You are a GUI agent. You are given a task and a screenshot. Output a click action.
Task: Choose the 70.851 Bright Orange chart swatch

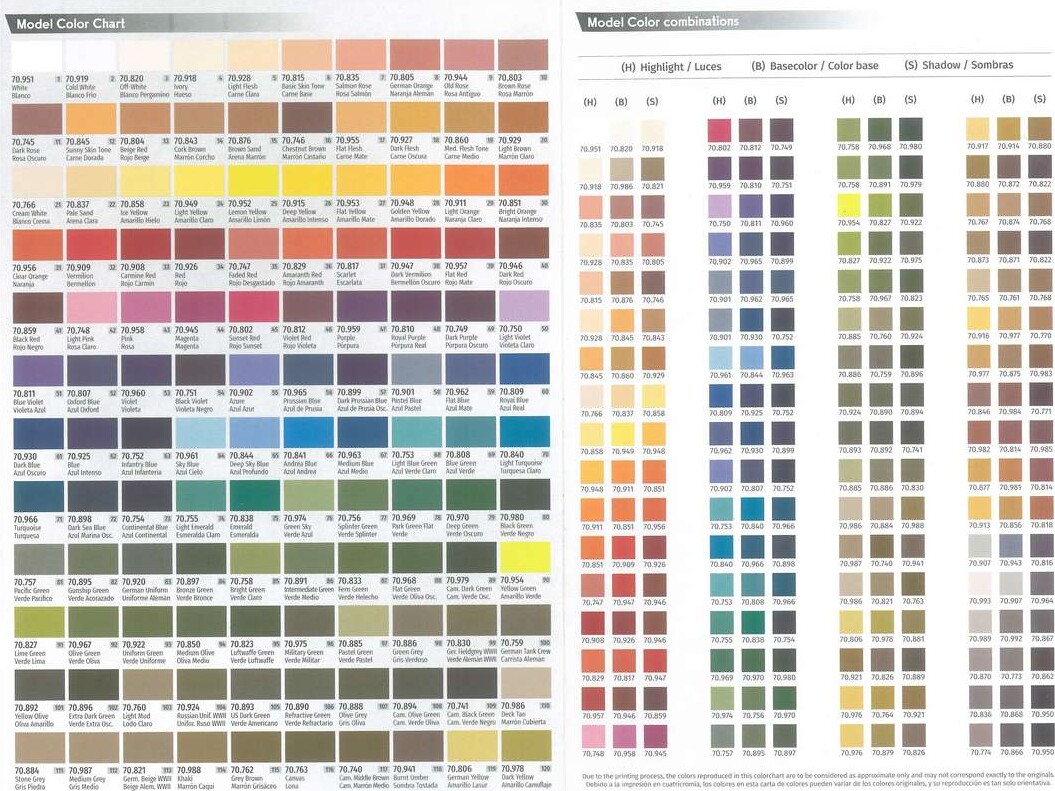[x=523, y=181]
